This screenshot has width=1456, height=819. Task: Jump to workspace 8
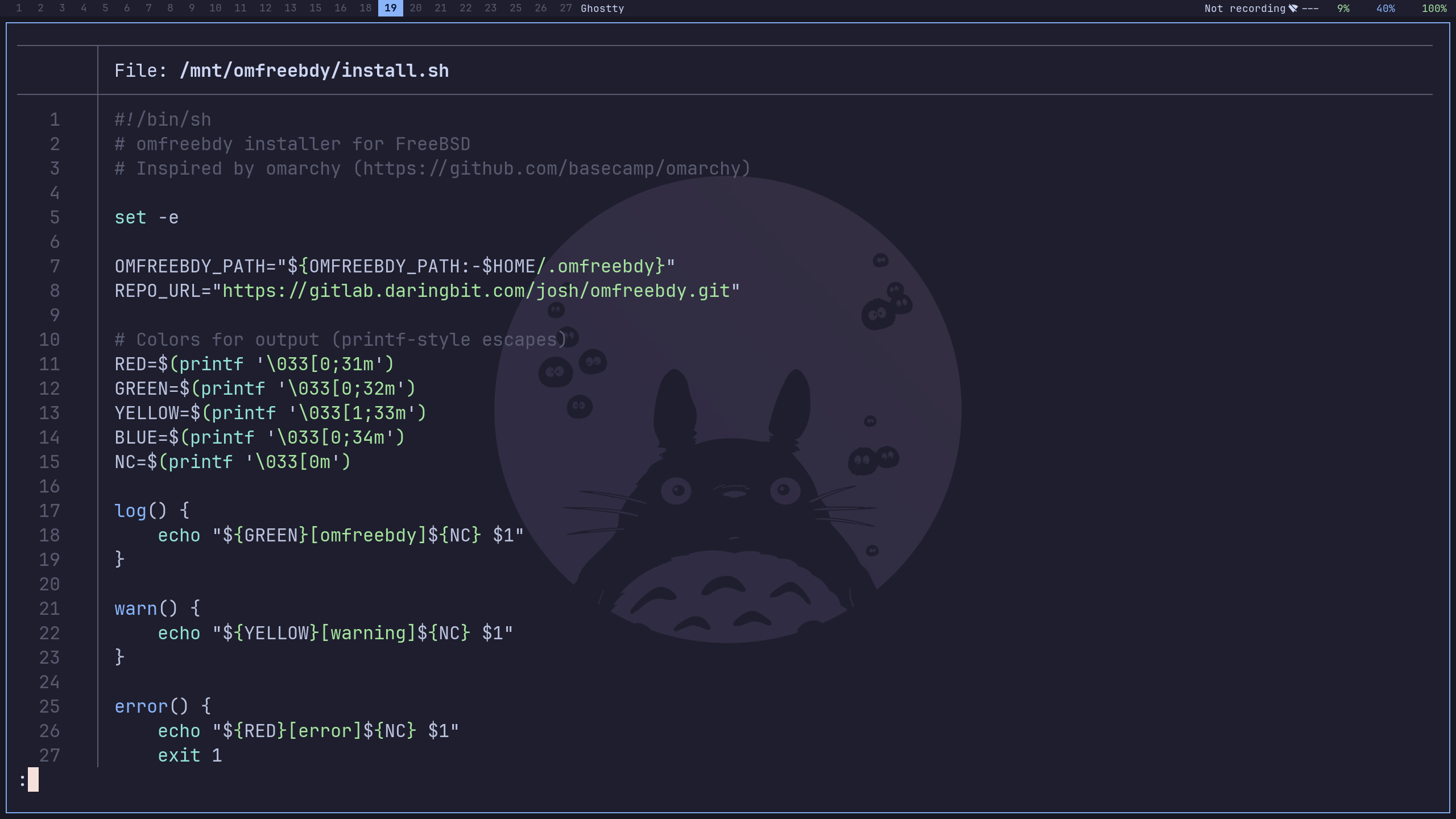(x=170, y=8)
